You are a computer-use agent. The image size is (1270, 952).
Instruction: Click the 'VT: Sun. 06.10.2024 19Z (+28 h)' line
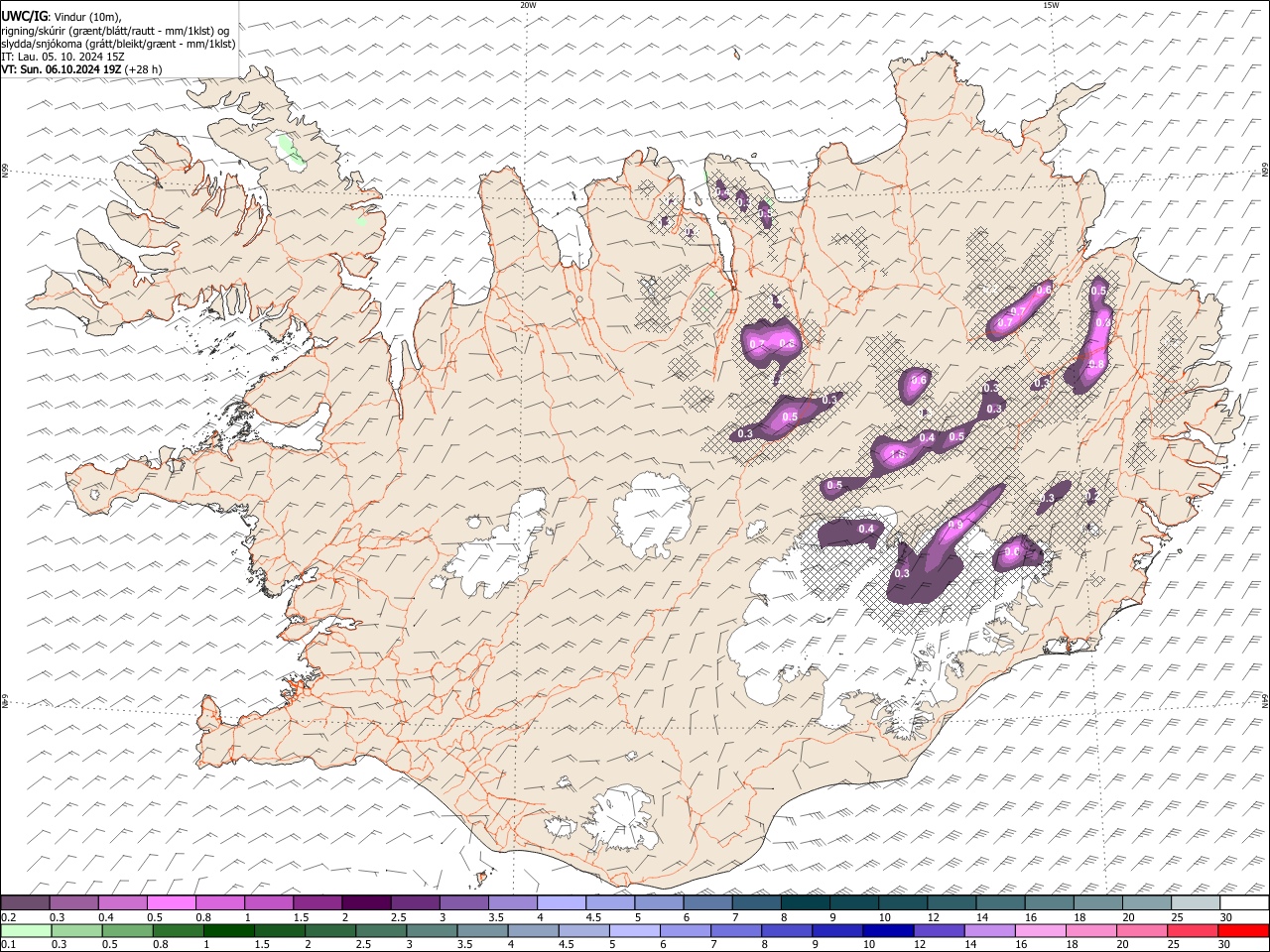pyautogui.click(x=81, y=69)
